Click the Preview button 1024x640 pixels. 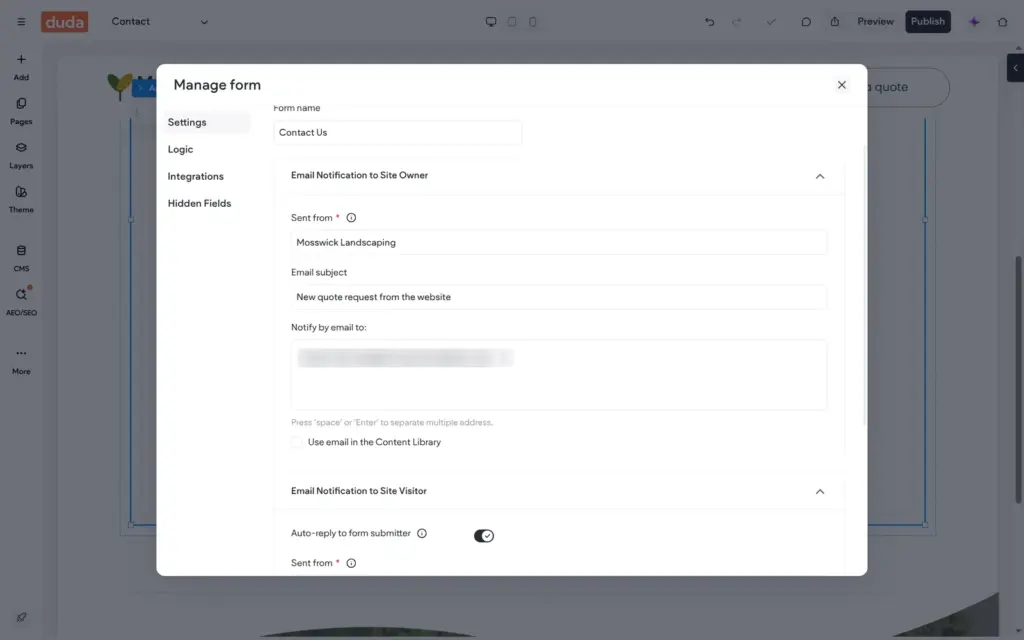(x=875, y=22)
